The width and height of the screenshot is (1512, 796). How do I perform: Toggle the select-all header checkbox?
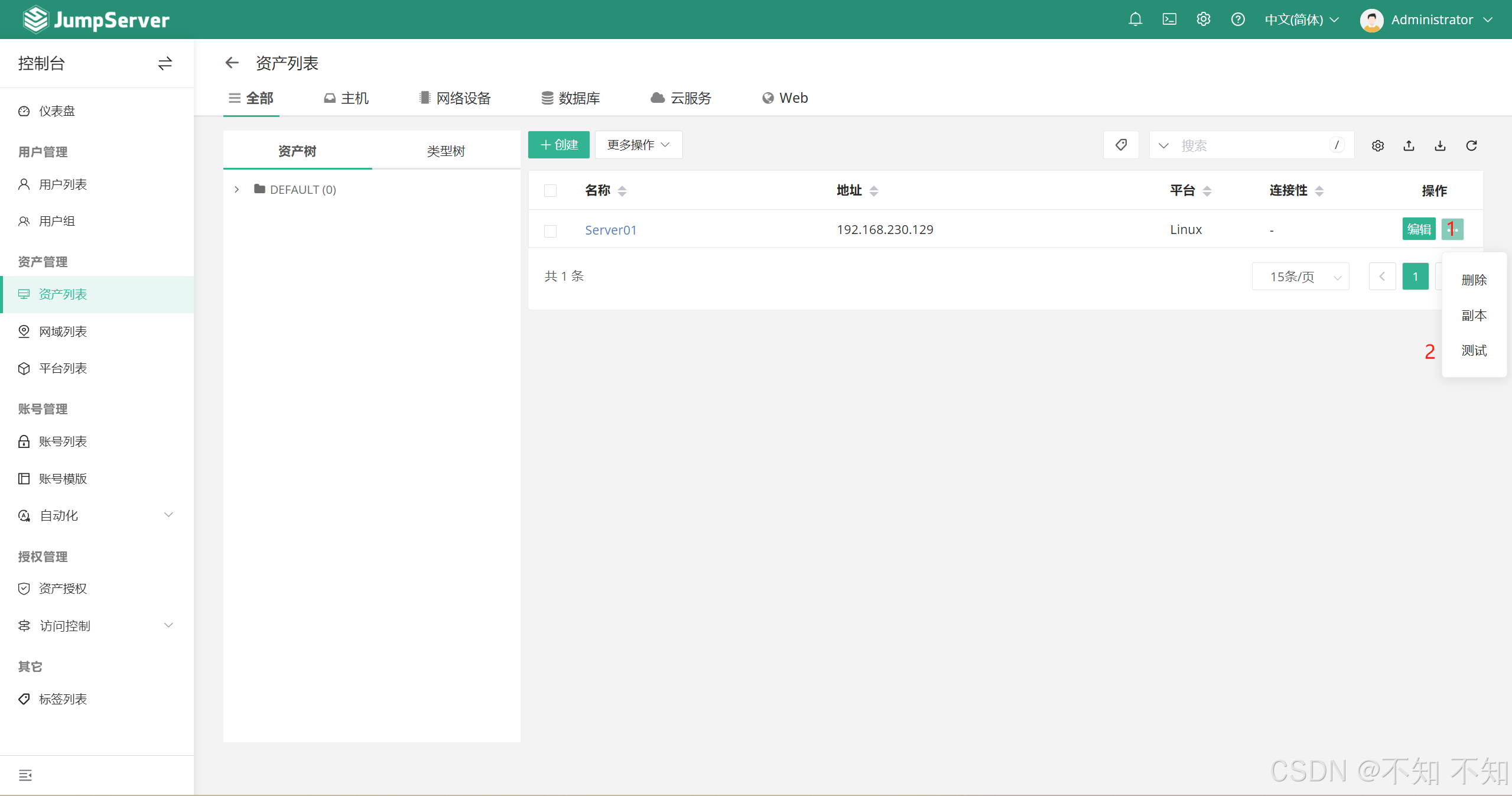[x=550, y=191]
